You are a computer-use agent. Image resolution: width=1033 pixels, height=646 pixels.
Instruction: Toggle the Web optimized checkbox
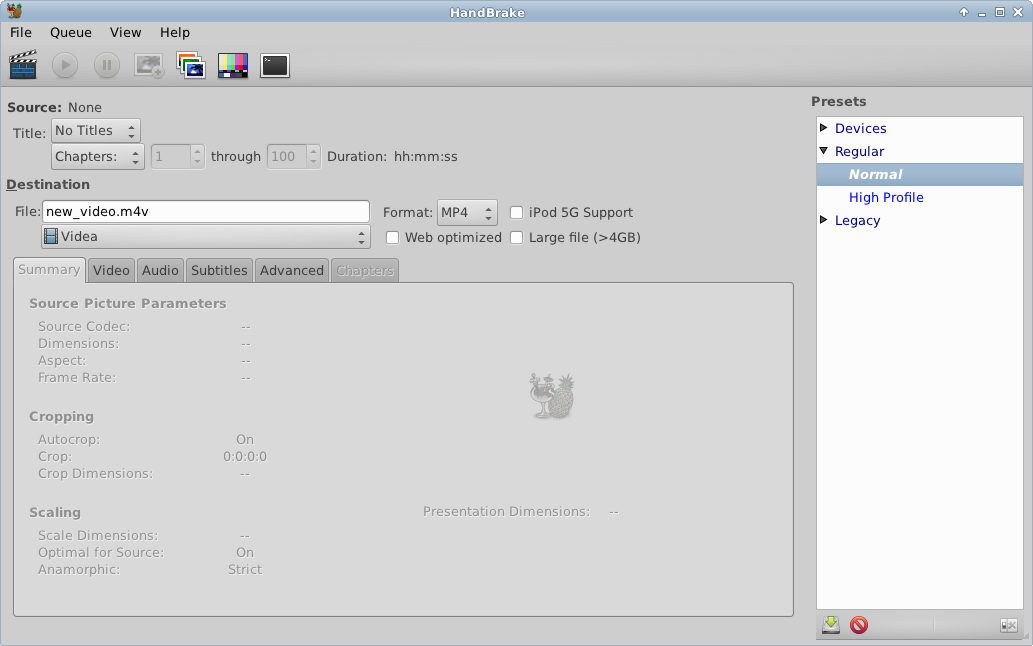tap(393, 237)
